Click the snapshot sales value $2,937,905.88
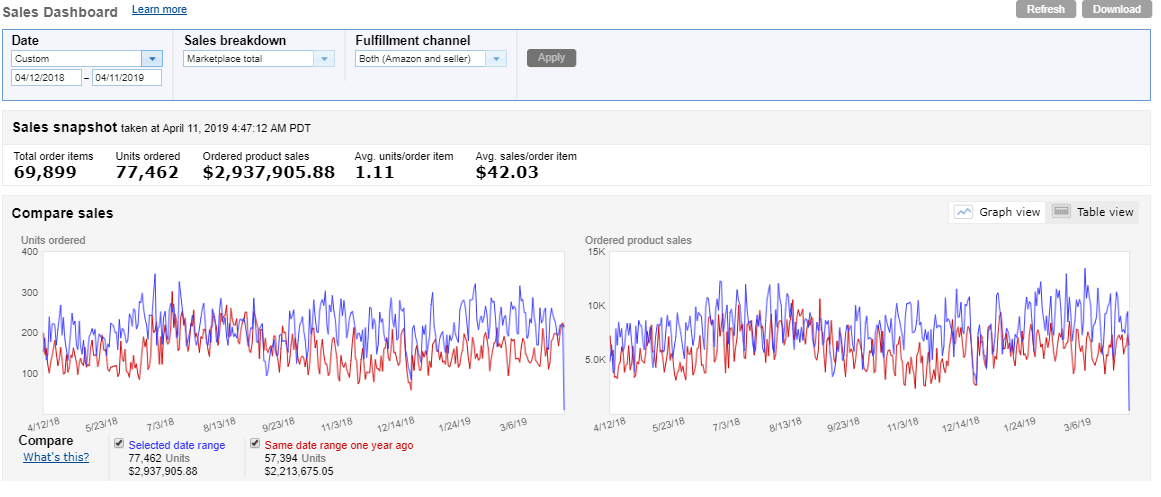The width and height of the screenshot is (1161, 497). pos(269,173)
